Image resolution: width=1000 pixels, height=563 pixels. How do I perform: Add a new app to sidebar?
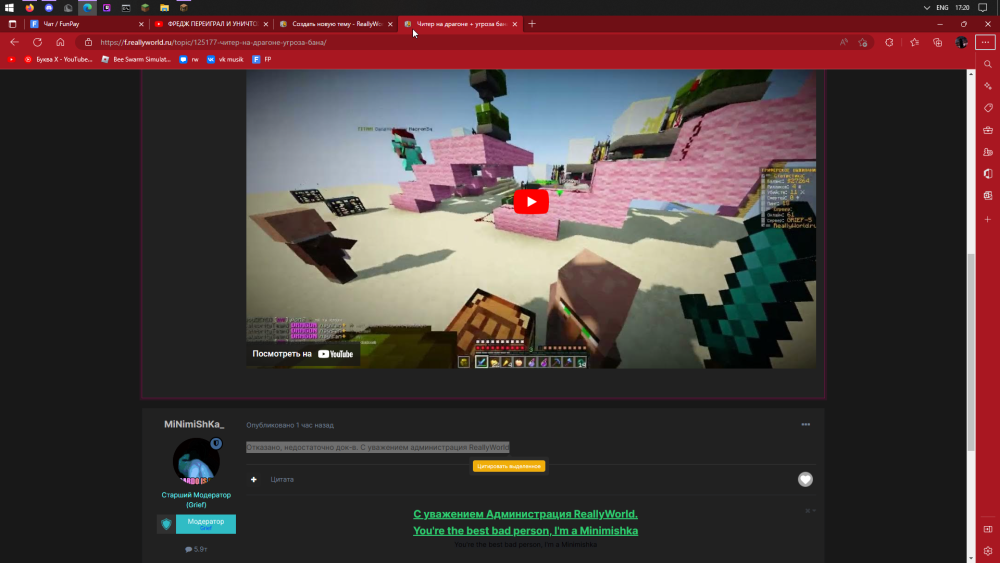tap(988, 219)
